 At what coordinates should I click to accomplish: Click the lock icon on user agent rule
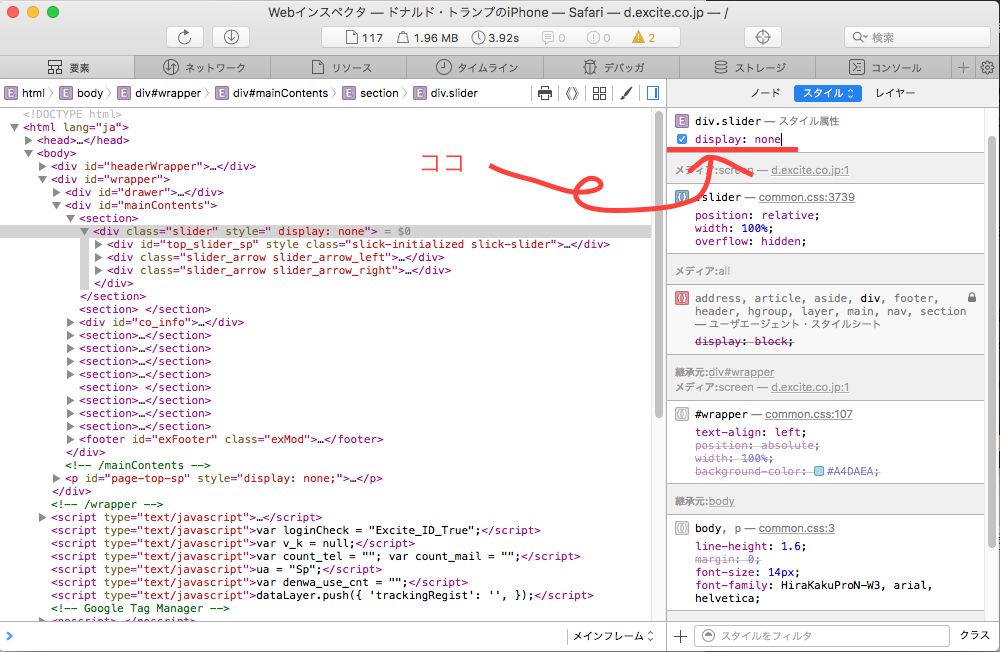point(972,297)
